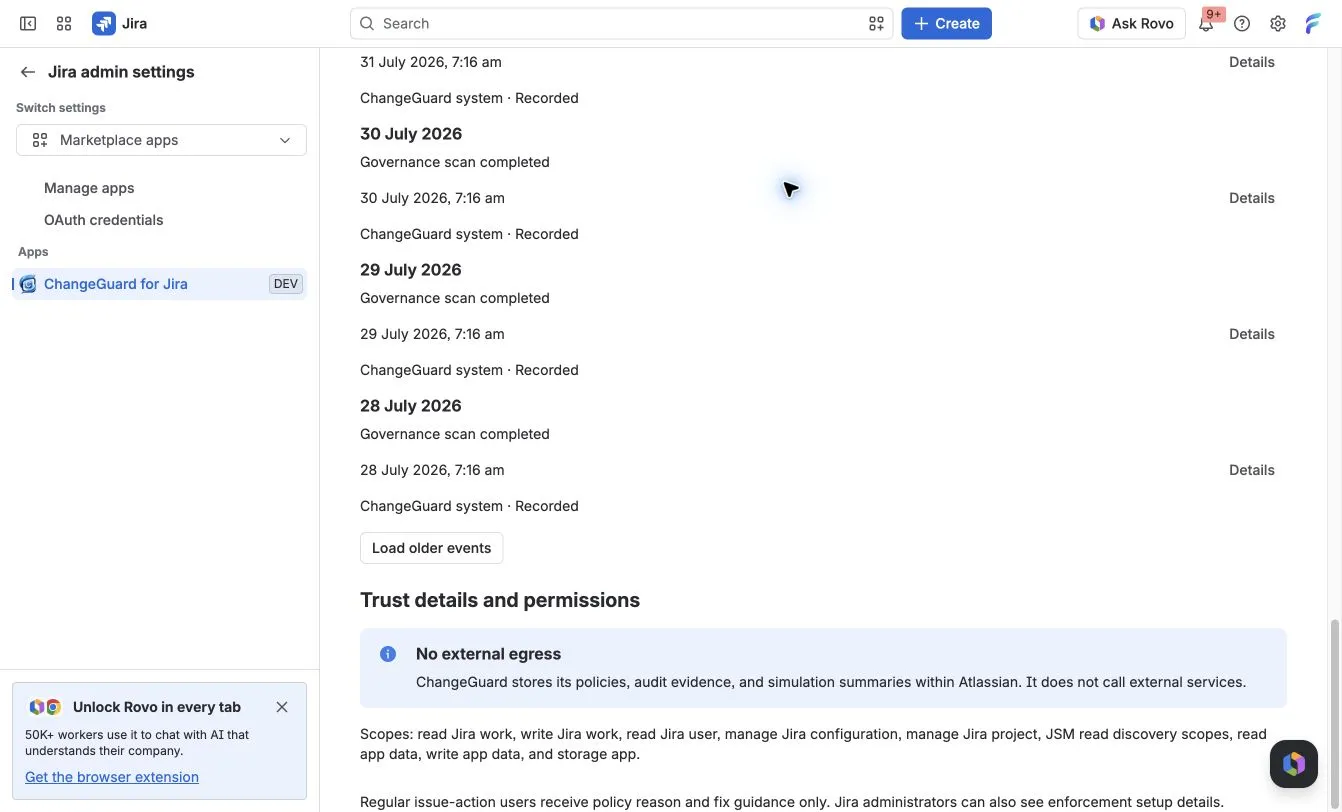The height and width of the screenshot is (812, 1342).
Task: Open the help question mark icon
Action: tap(1242, 24)
